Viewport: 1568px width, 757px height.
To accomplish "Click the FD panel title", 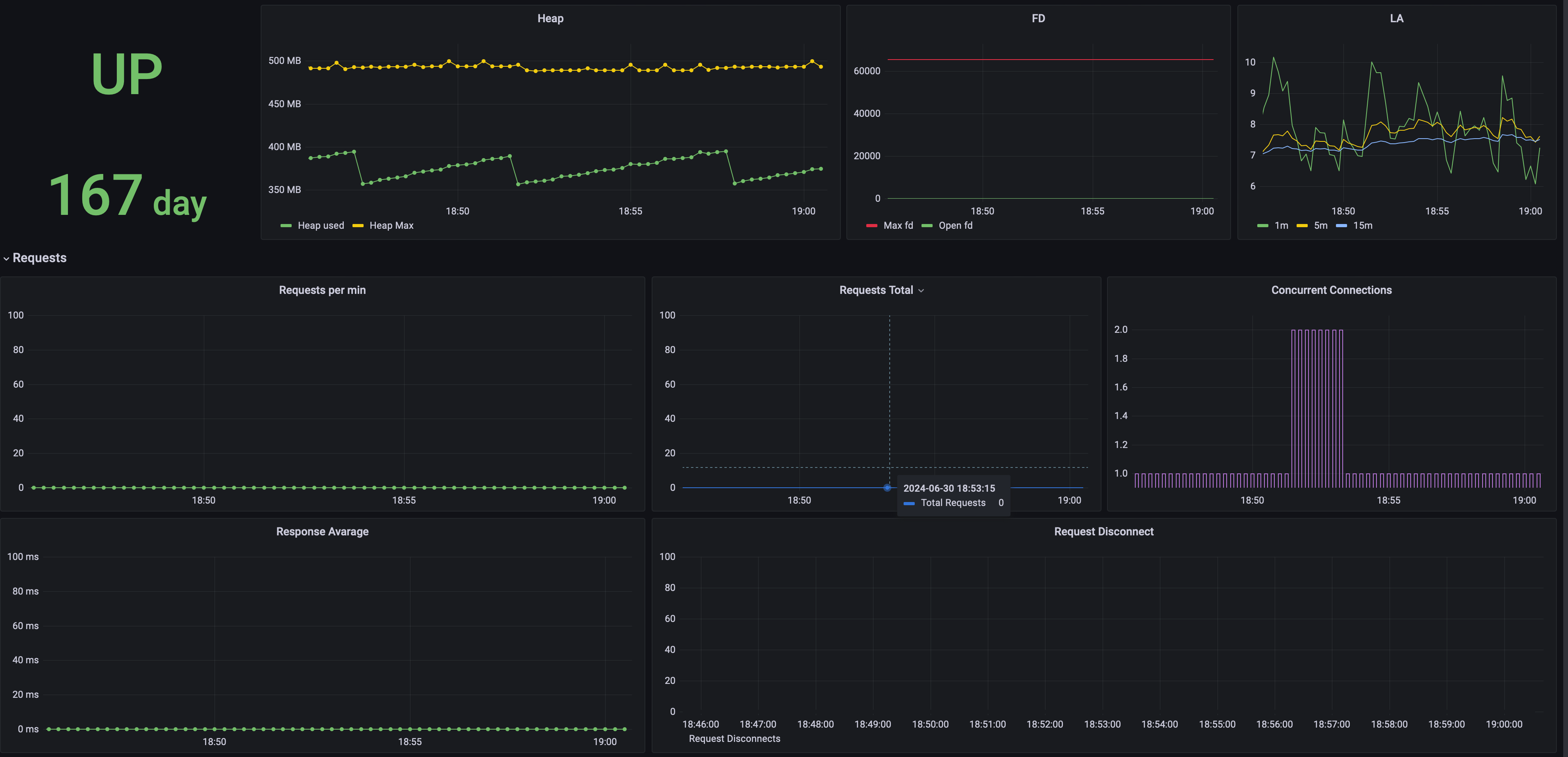I will (1038, 19).
